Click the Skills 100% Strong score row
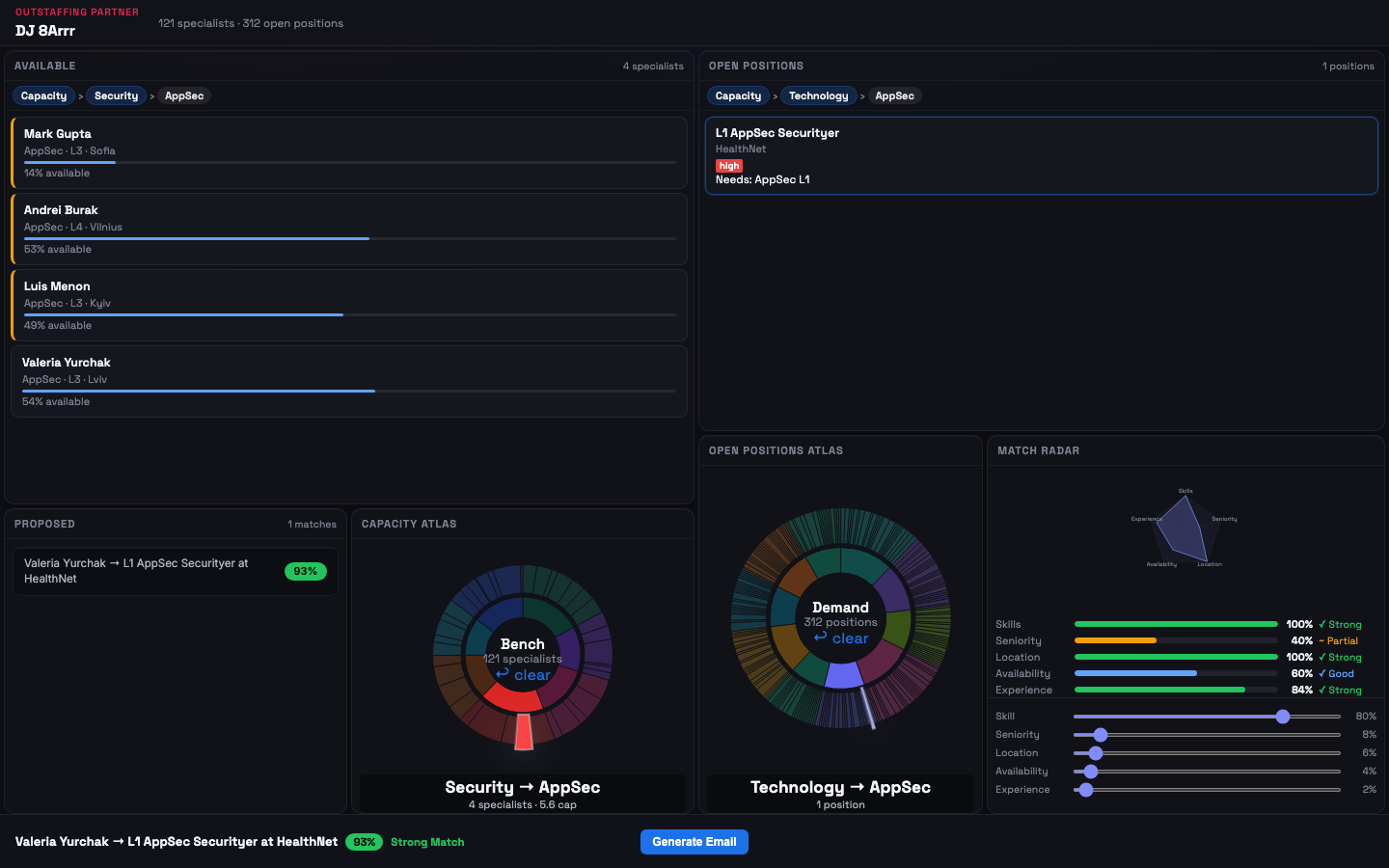This screenshot has height=868, width=1389. tap(1179, 624)
